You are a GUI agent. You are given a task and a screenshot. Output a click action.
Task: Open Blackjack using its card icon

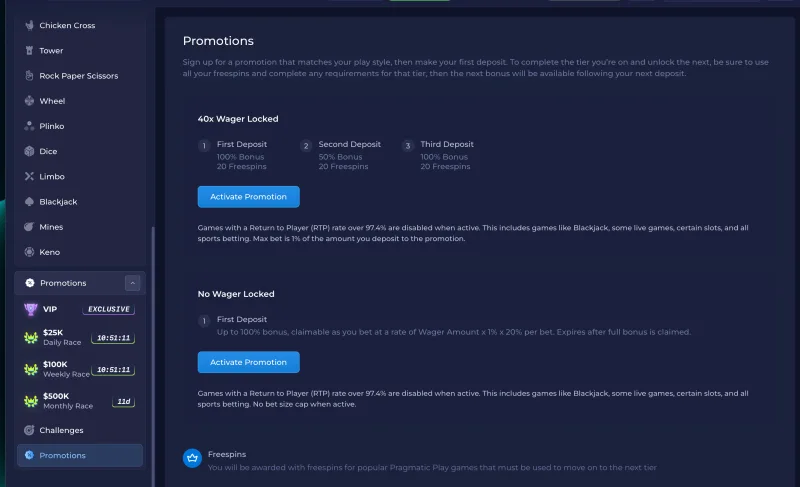(x=29, y=202)
